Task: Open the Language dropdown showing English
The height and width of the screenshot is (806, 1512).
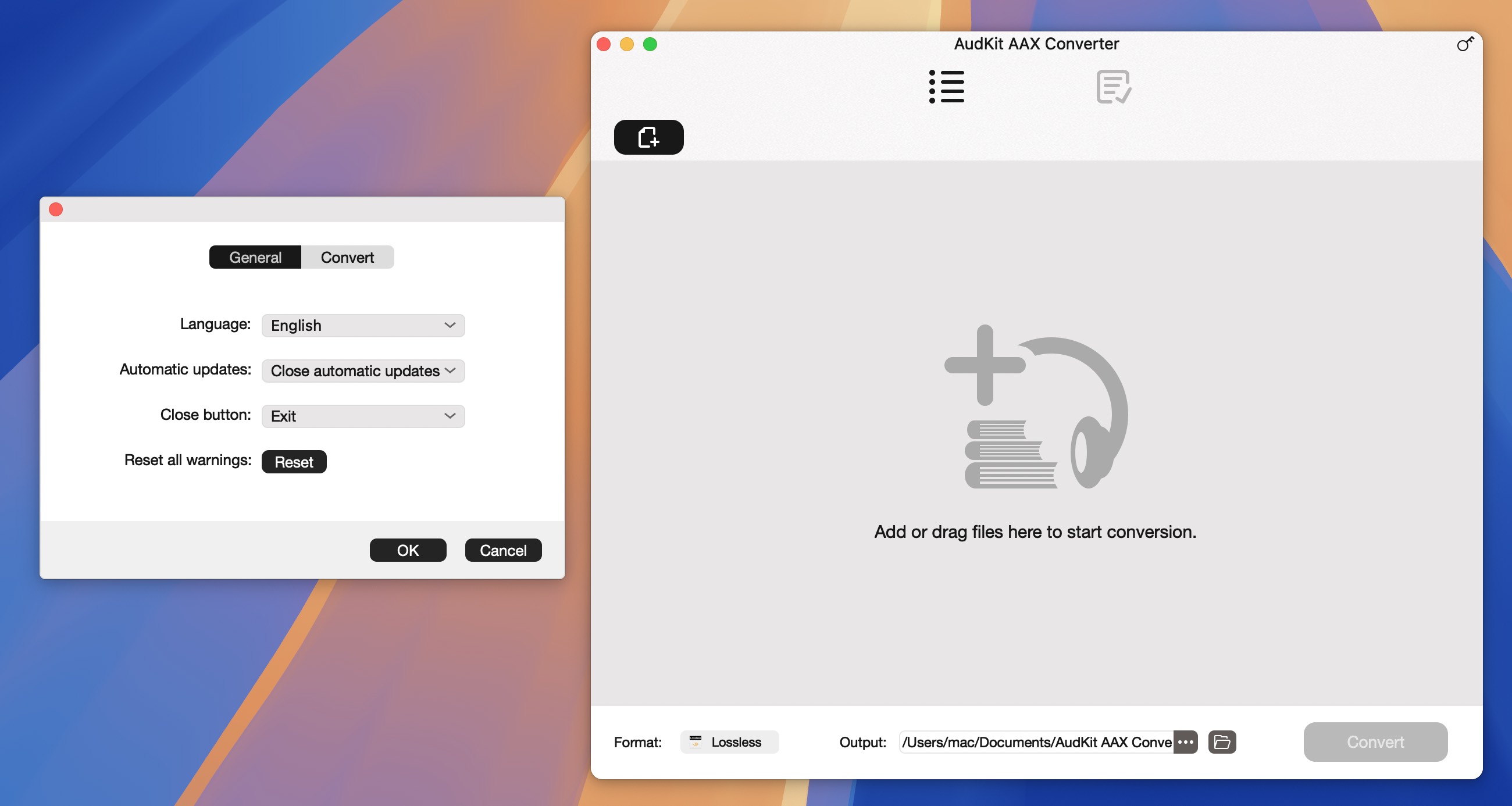Action: pyautogui.click(x=363, y=326)
